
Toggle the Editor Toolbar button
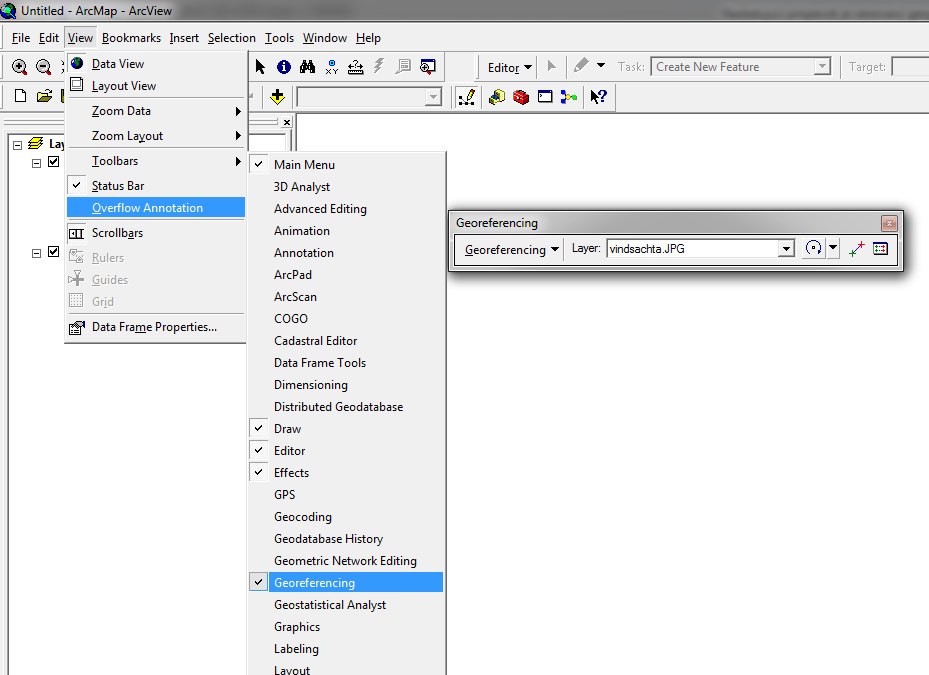click(467, 97)
